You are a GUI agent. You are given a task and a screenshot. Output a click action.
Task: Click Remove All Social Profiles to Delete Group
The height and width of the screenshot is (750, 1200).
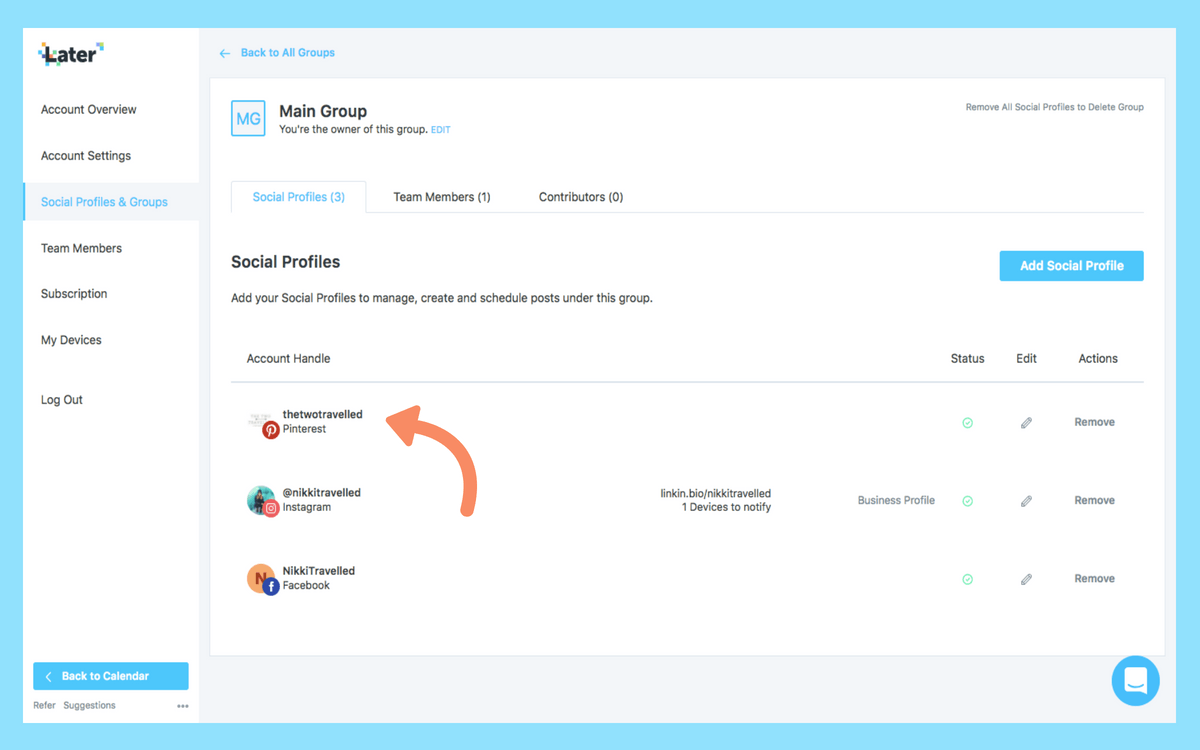(1054, 107)
